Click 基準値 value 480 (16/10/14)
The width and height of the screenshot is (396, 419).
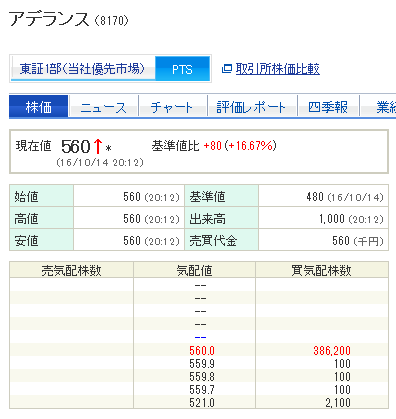click(x=345, y=197)
